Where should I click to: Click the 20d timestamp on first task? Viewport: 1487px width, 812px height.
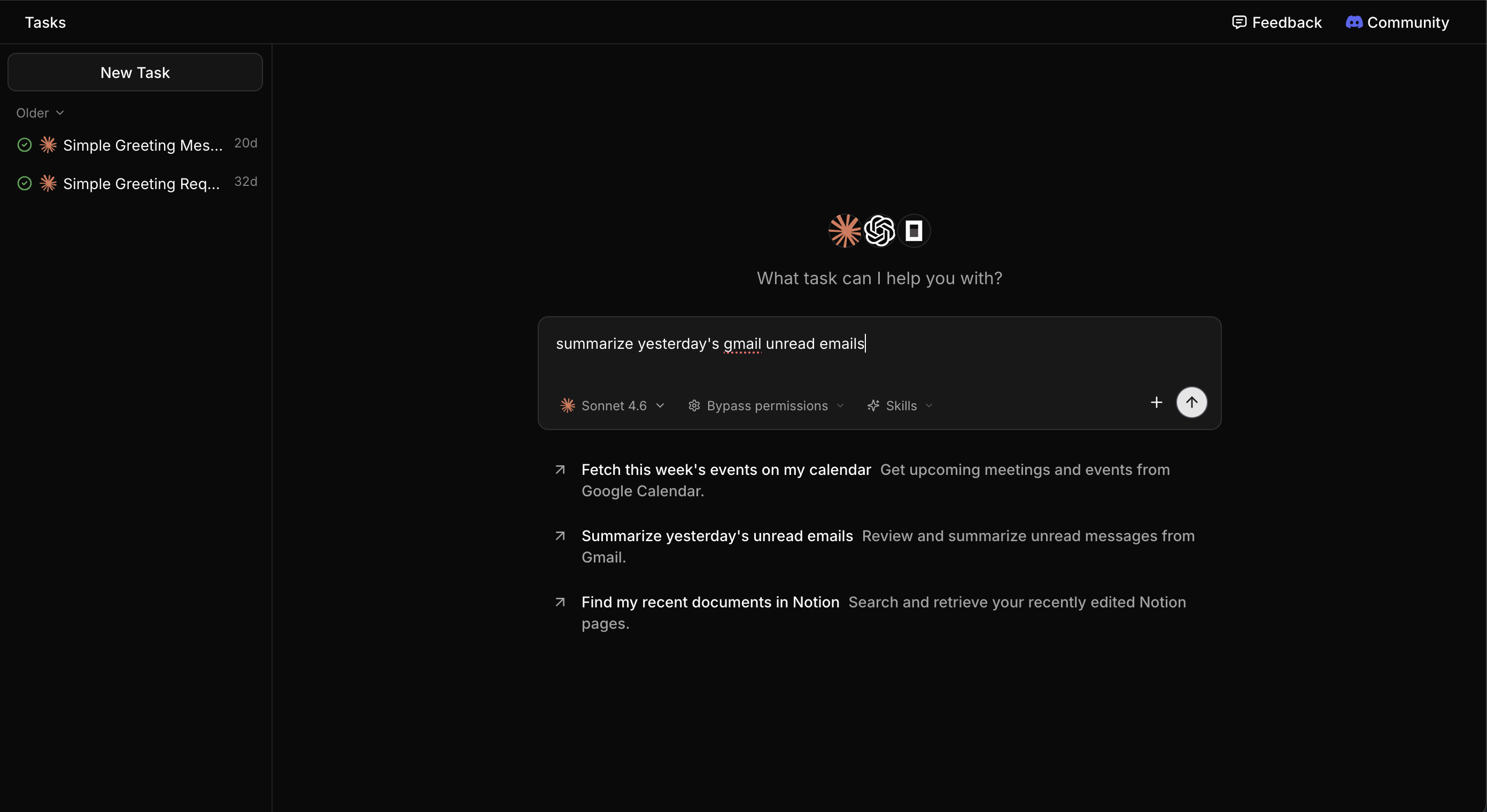(246, 143)
